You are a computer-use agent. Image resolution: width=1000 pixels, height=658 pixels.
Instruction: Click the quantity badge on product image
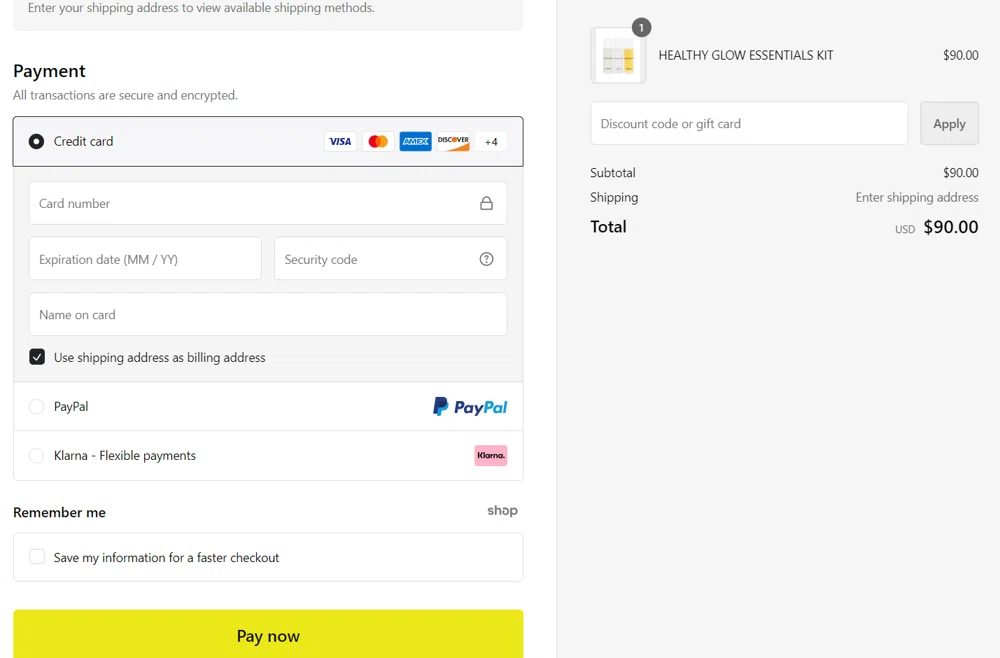[x=641, y=28]
